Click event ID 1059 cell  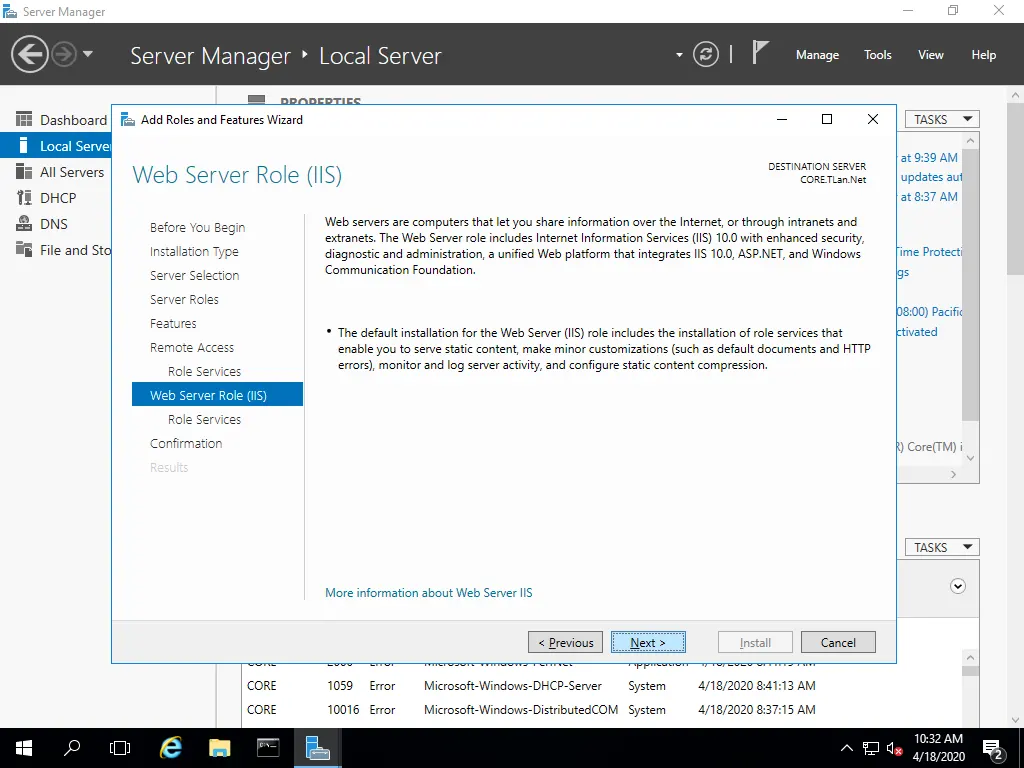[x=340, y=686]
